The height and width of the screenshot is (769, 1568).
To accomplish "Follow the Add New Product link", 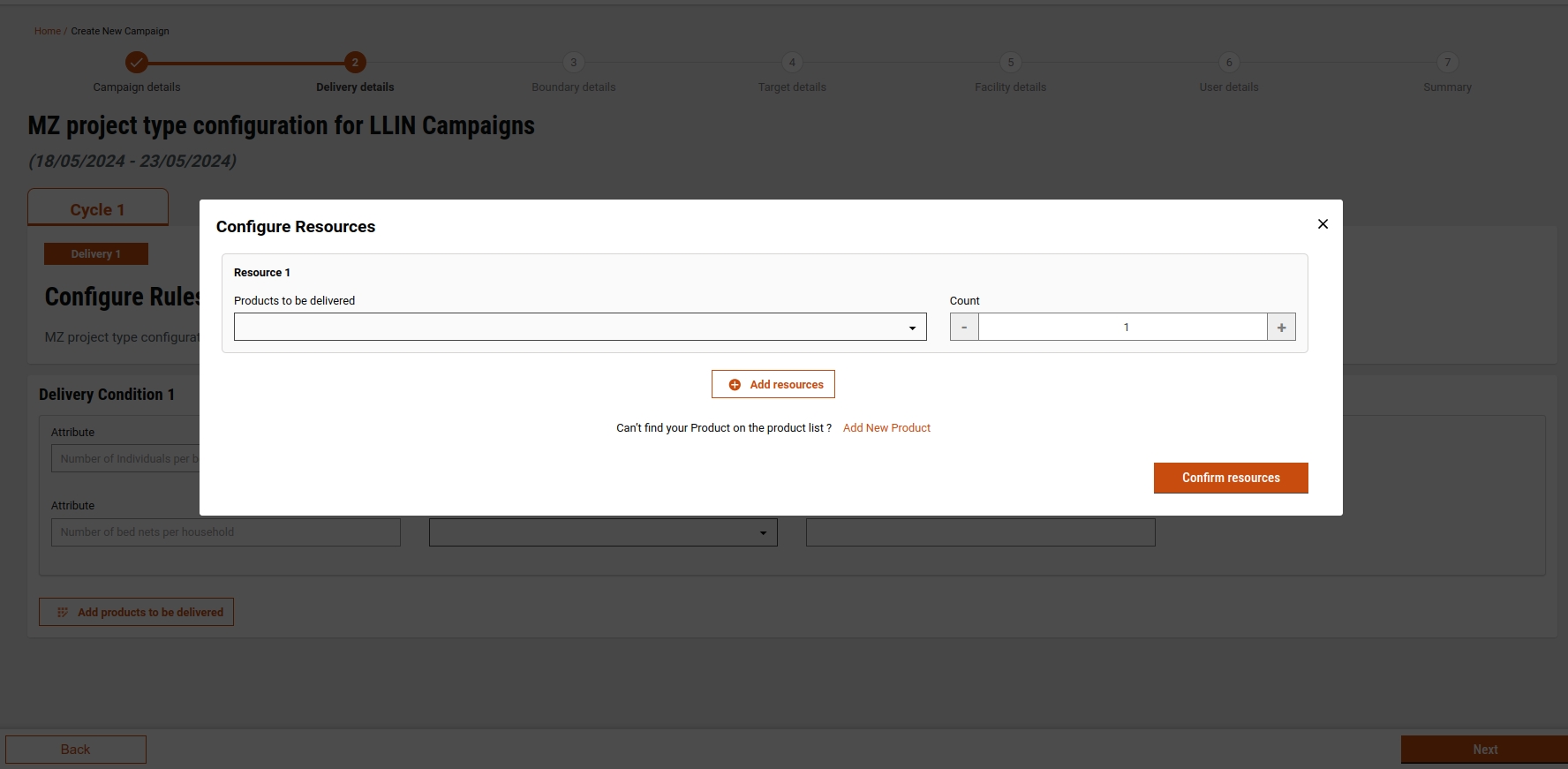I will (886, 428).
